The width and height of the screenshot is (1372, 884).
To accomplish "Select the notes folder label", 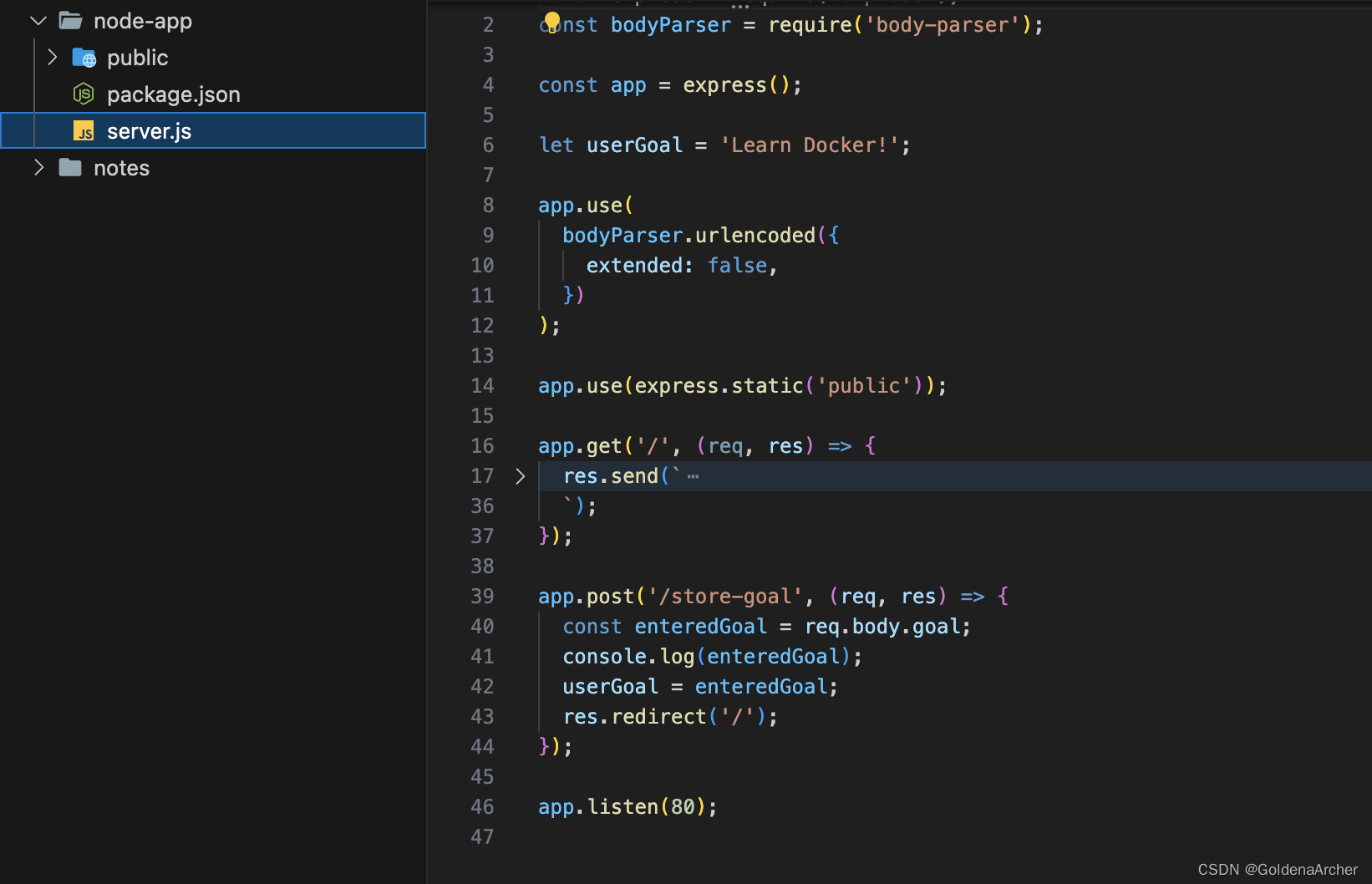I will [121, 168].
